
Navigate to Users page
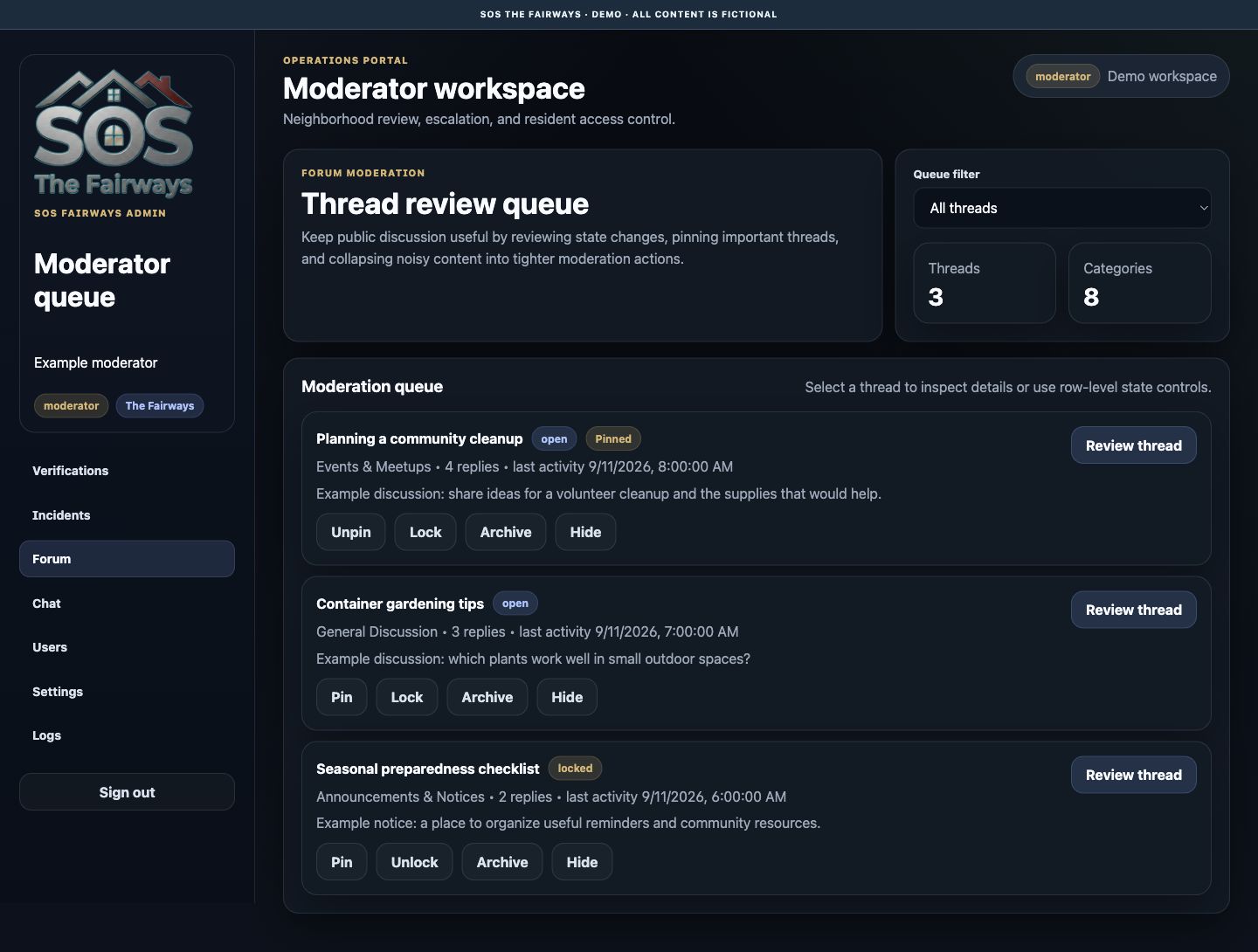tap(127, 647)
